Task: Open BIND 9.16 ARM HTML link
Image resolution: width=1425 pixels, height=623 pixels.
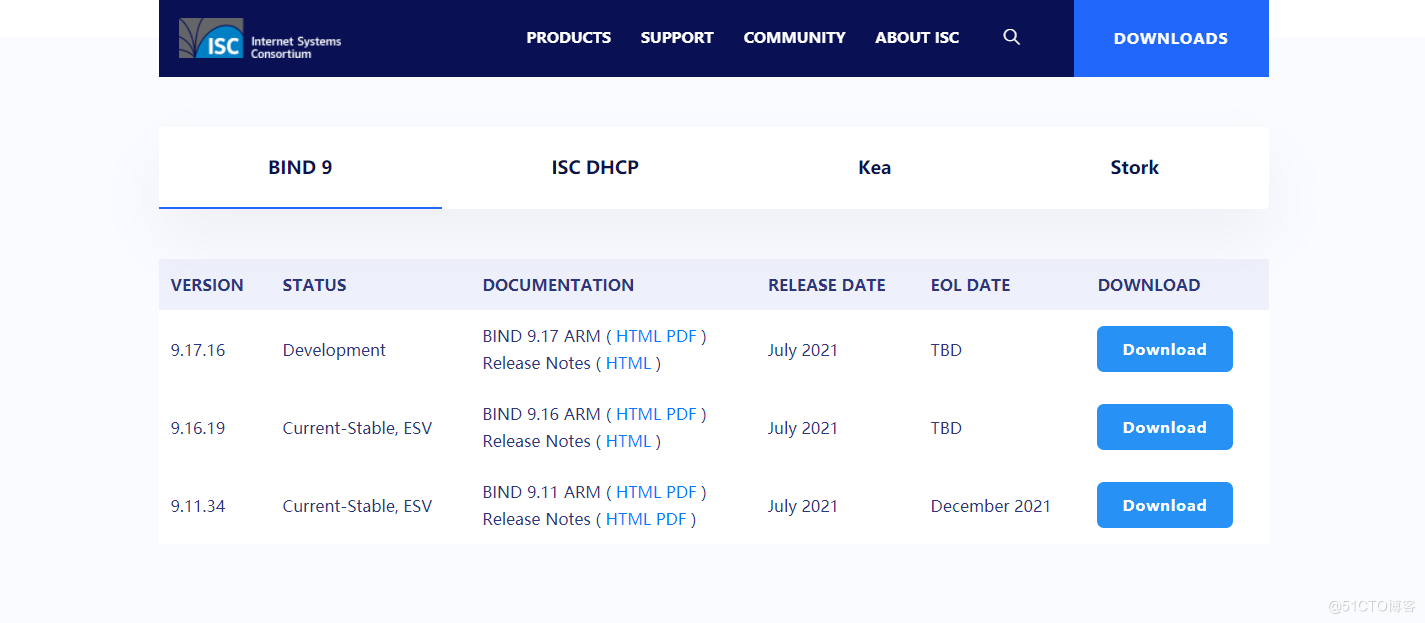Action: (638, 414)
